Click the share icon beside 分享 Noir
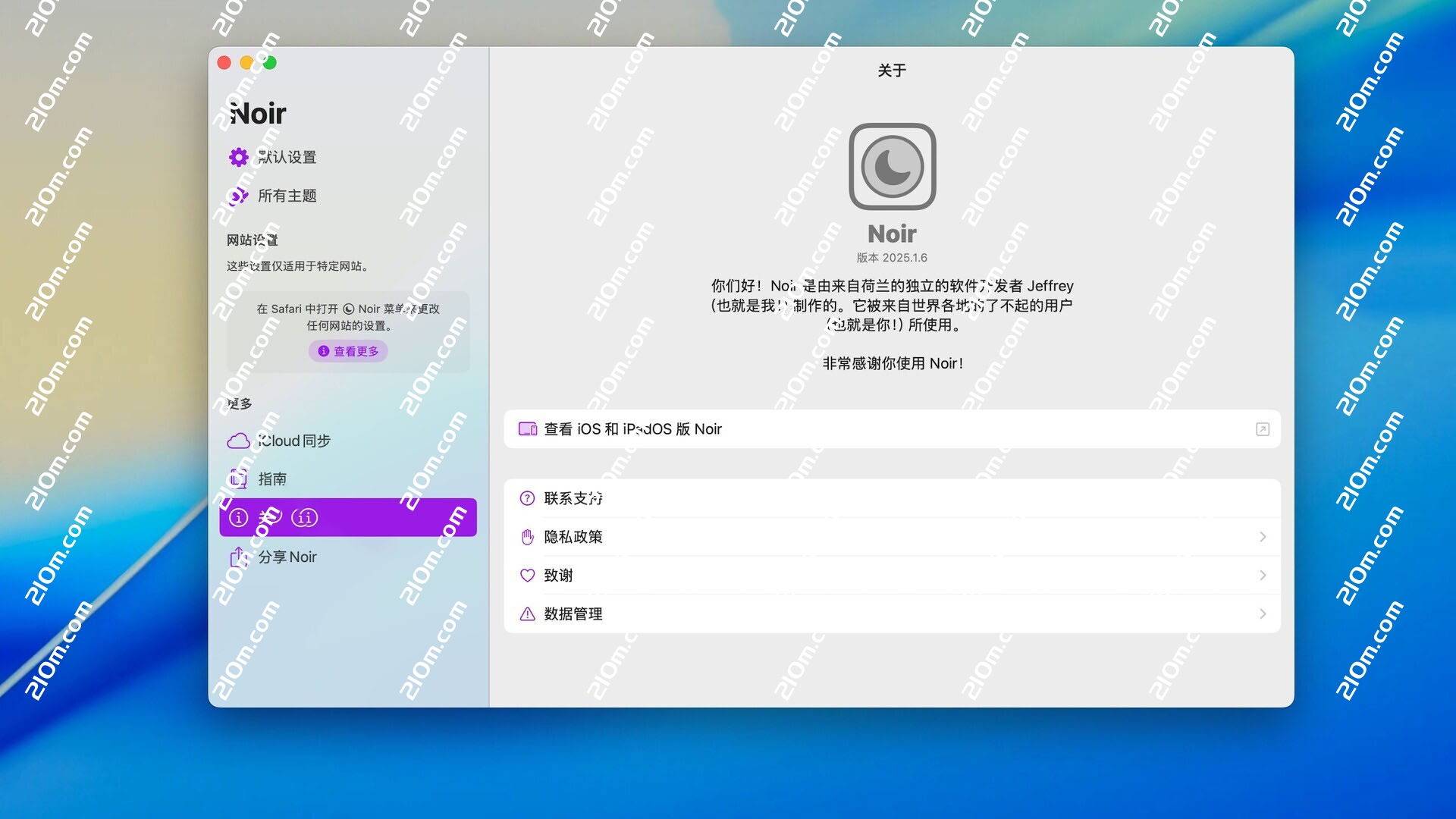 (238, 556)
